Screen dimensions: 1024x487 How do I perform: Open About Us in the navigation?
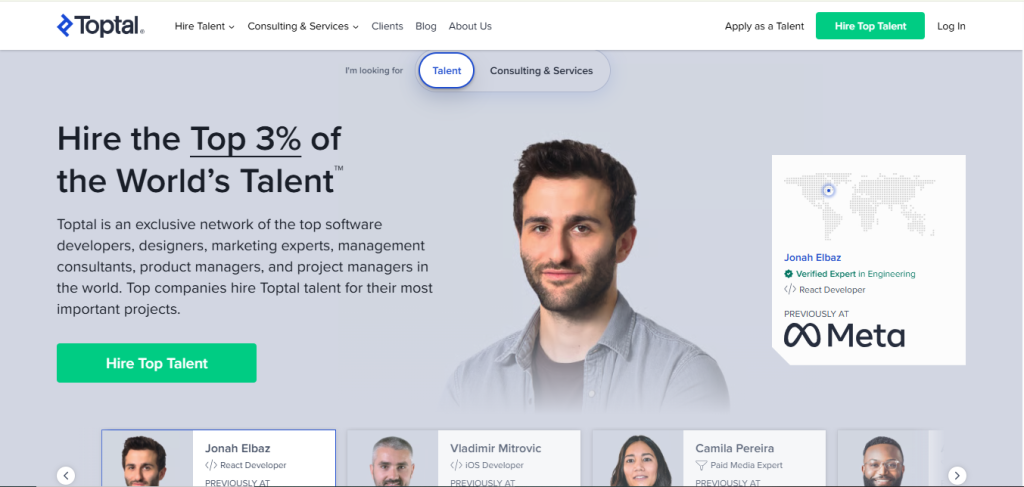point(470,26)
